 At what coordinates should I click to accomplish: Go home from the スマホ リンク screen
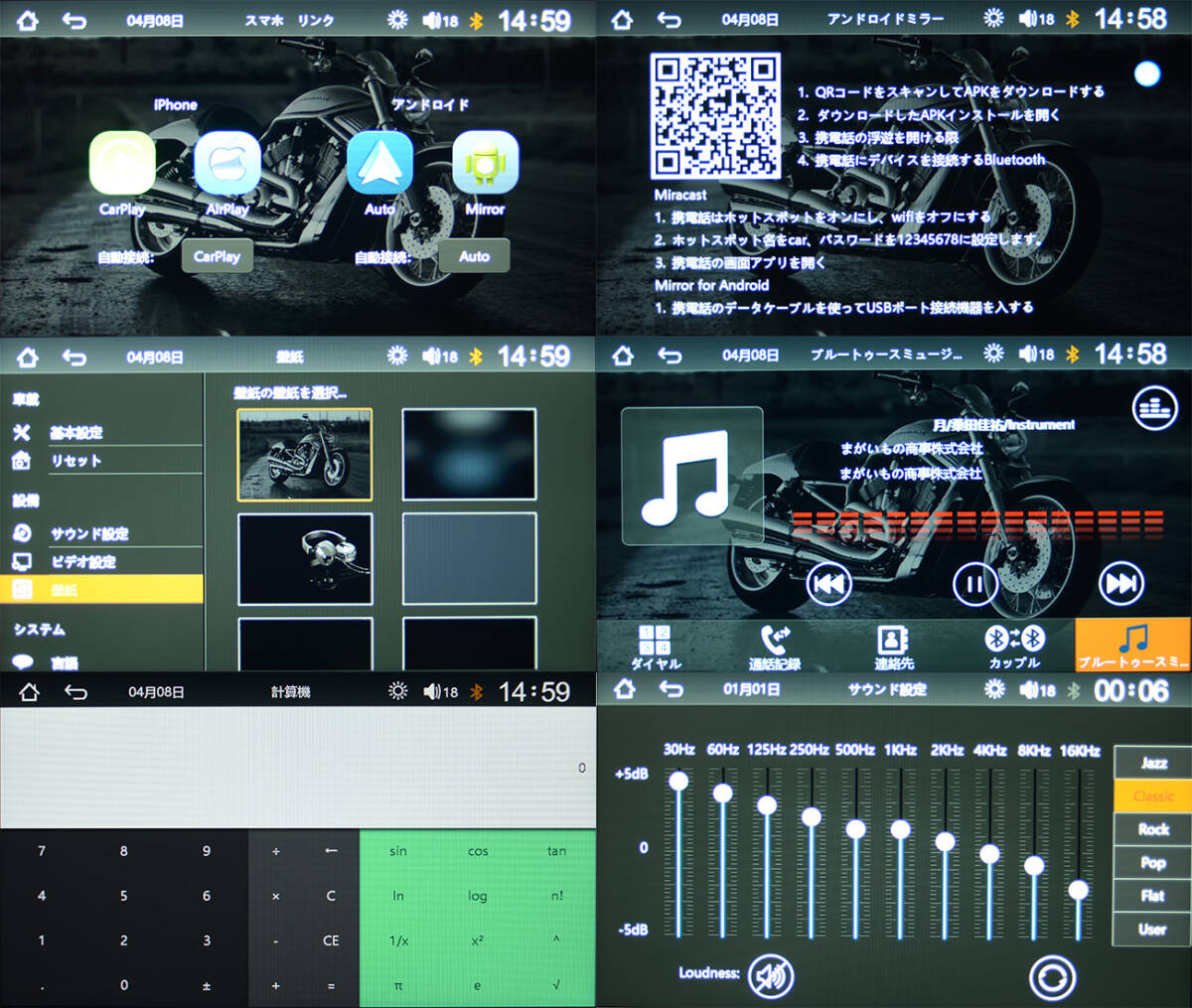click(28, 20)
